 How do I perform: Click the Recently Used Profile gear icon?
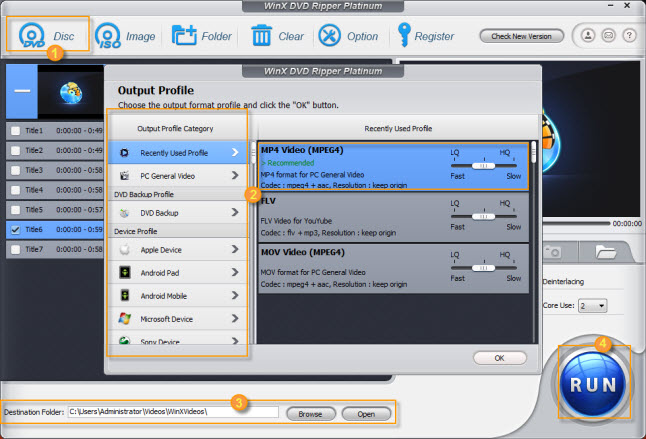124,153
